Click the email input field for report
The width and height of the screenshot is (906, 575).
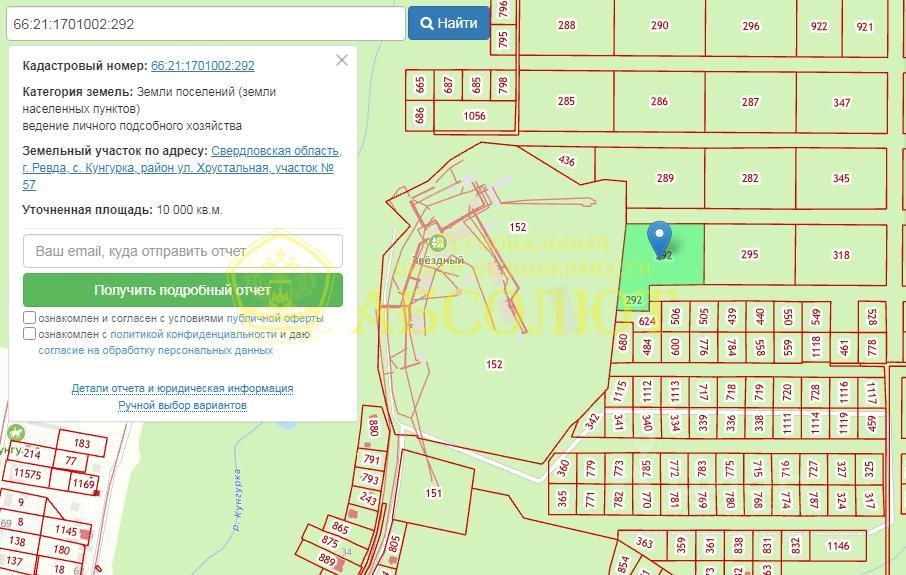[183, 251]
